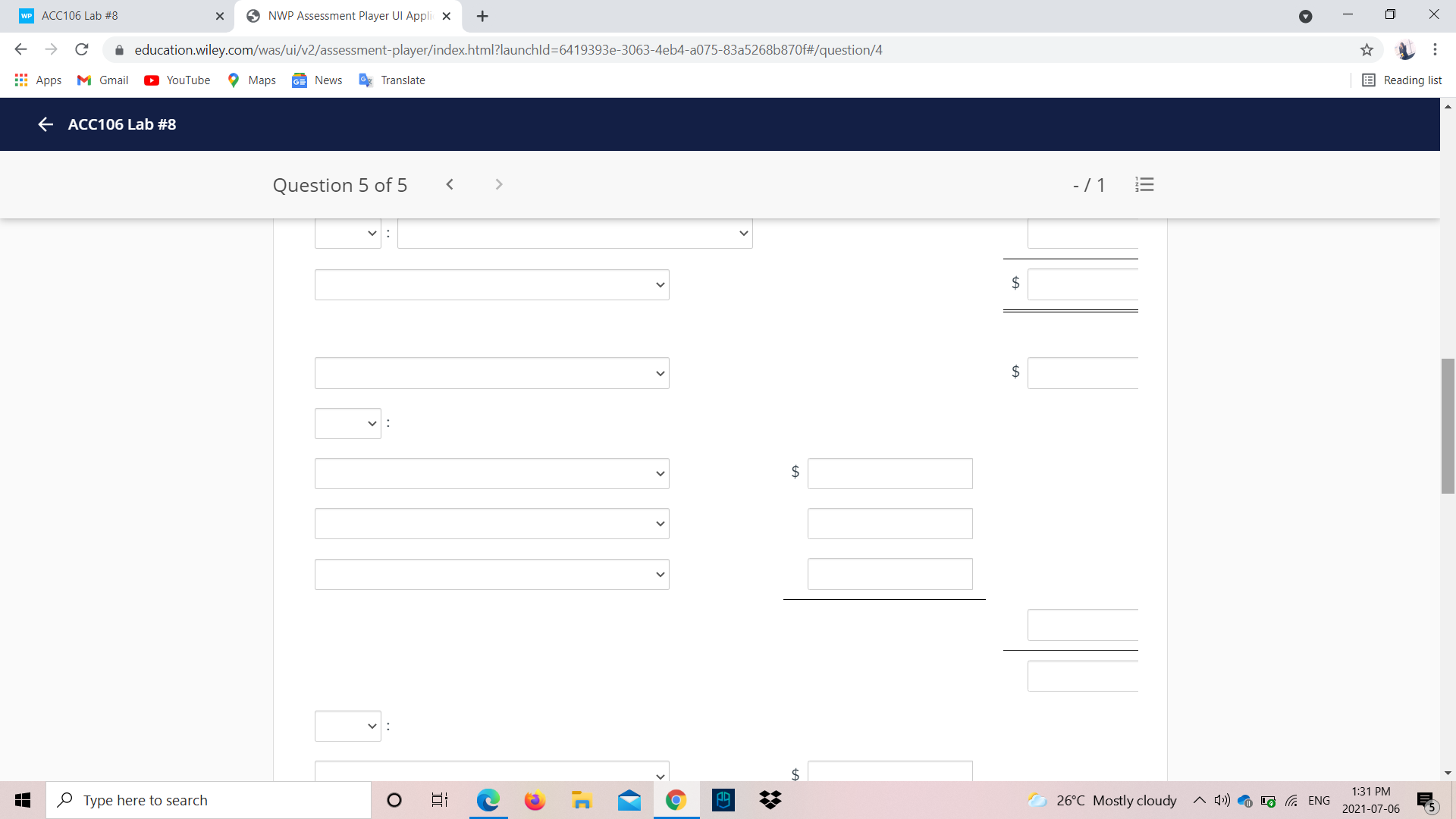Expand the small dropdown near the bottom of the form
Image resolution: width=1456 pixels, height=819 pixels.
pos(347,726)
